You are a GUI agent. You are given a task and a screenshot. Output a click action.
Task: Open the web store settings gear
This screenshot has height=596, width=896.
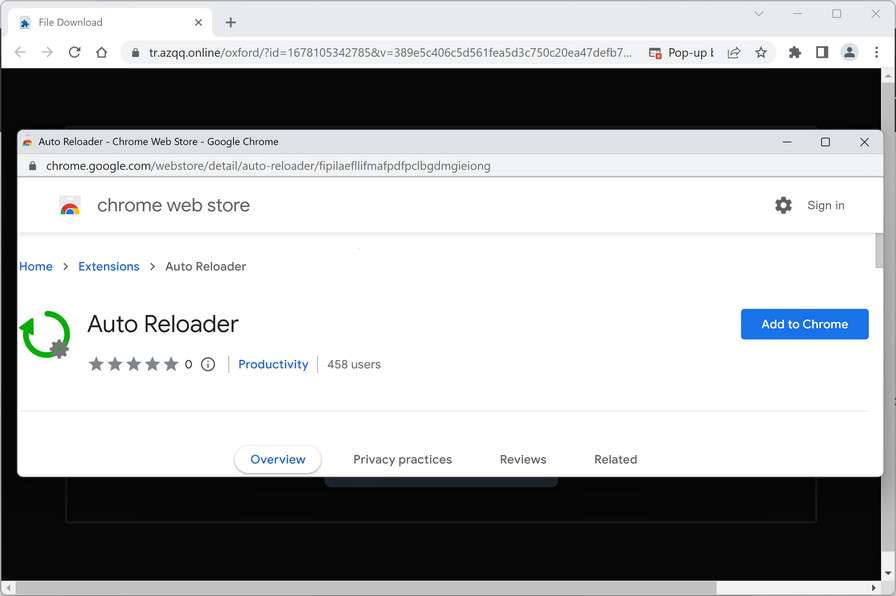click(x=783, y=205)
